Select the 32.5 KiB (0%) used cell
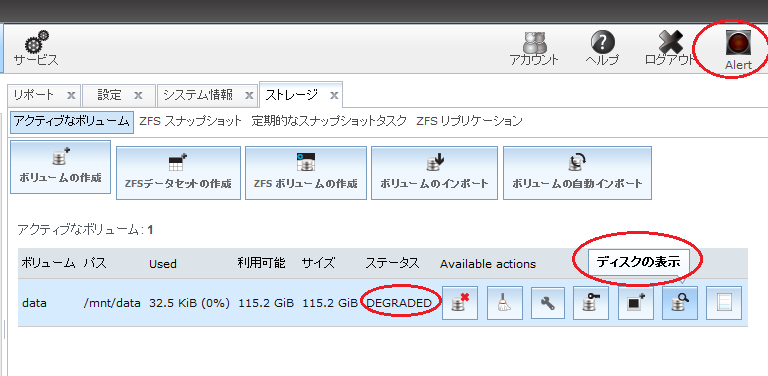The width and height of the screenshot is (768, 376). (x=190, y=303)
